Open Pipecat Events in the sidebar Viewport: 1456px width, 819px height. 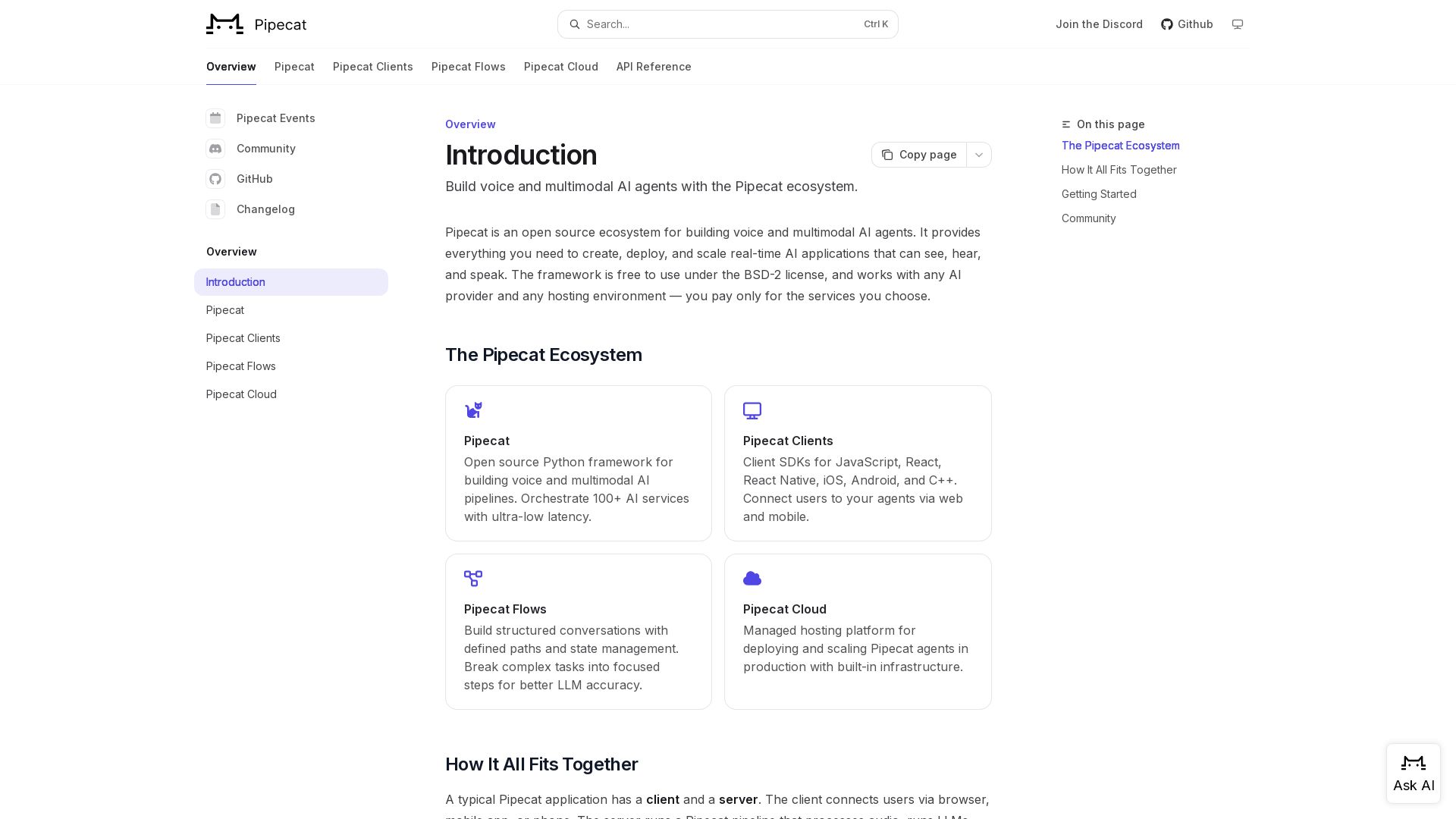point(276,118)
